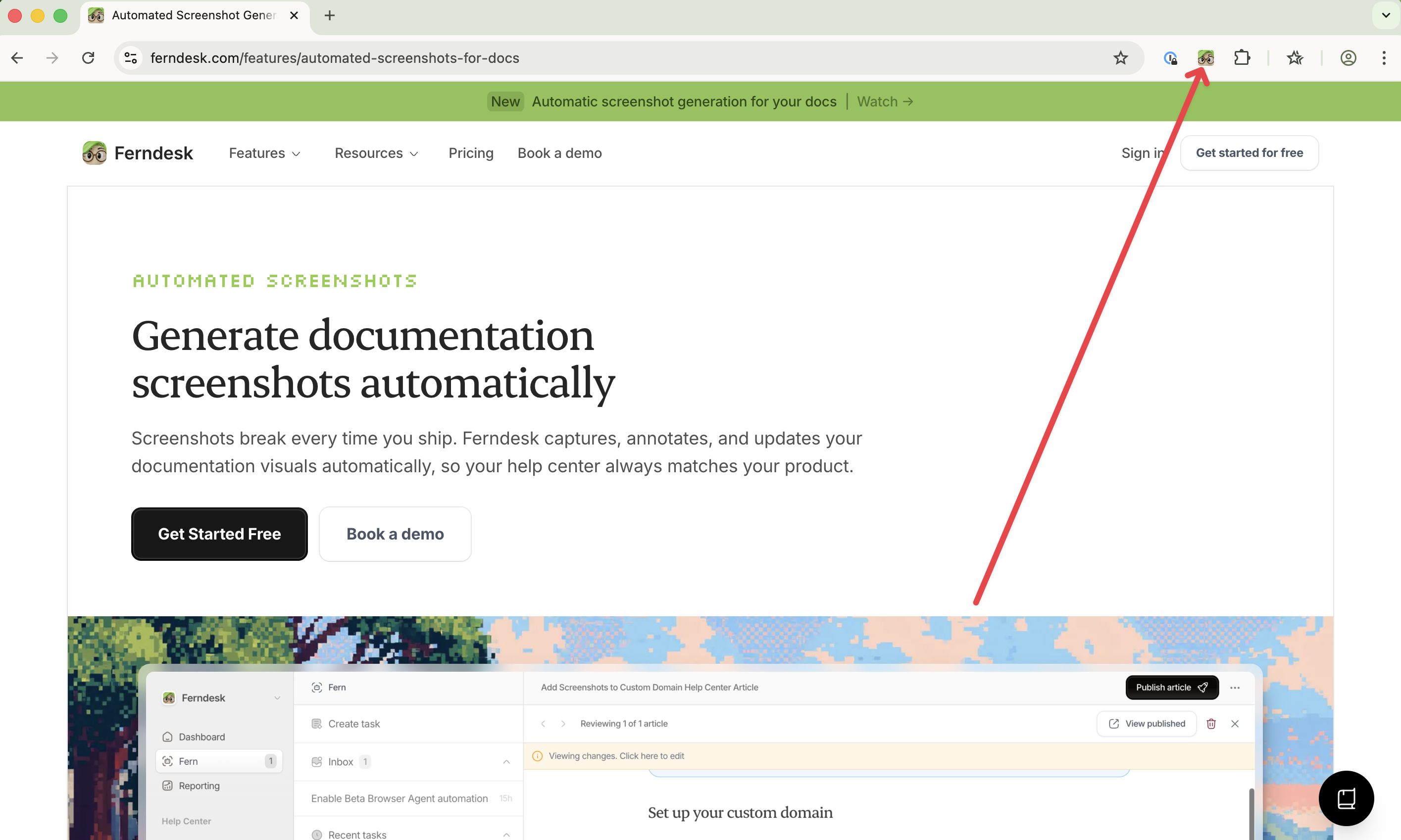1401x840 pixels.
Task: Click the site information icon in address bar
Action: click(x=131, y=58)
